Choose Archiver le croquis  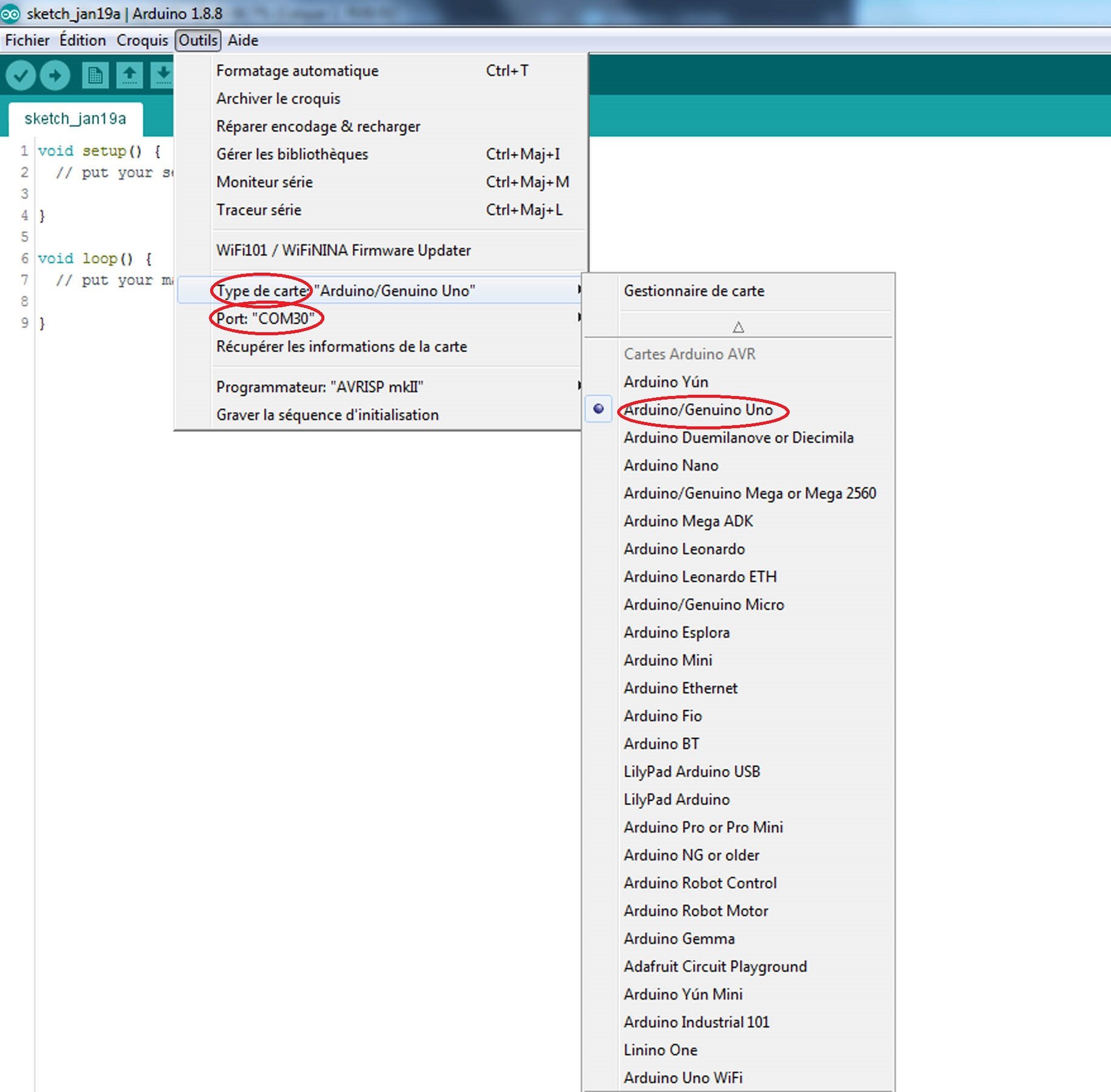(x=381, y=98)
